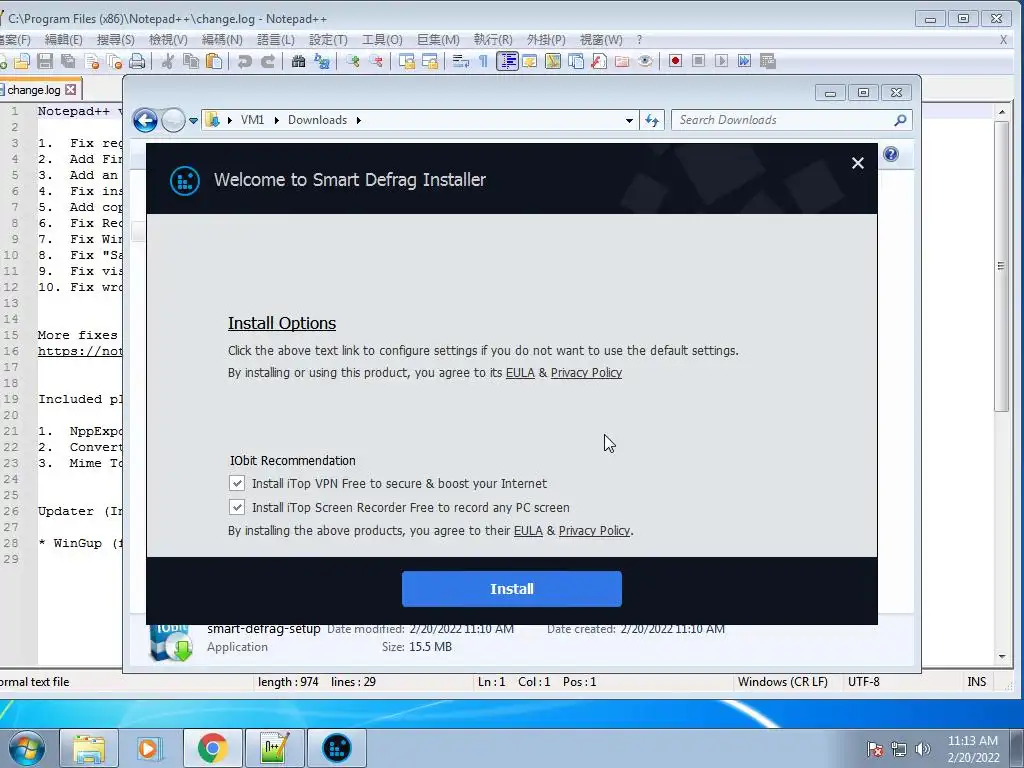This screenshot has height=768, width=1024.
Task: Open the 外掛(P) menu
Action: 546,40
